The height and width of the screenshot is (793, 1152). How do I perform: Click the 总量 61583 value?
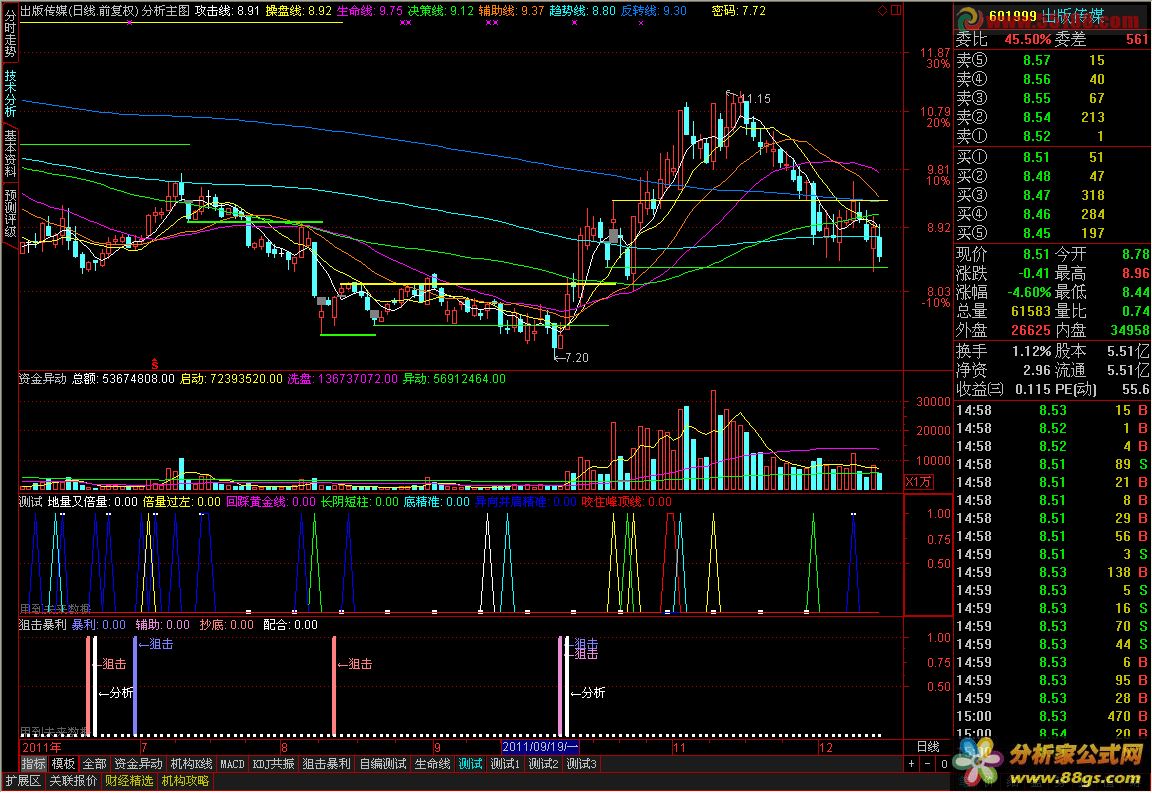coord(1031,312)
